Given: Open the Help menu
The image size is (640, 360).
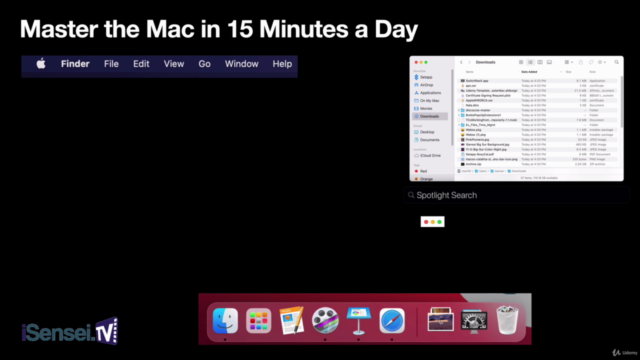Looking at the screenshot, I should pos(282,64).
